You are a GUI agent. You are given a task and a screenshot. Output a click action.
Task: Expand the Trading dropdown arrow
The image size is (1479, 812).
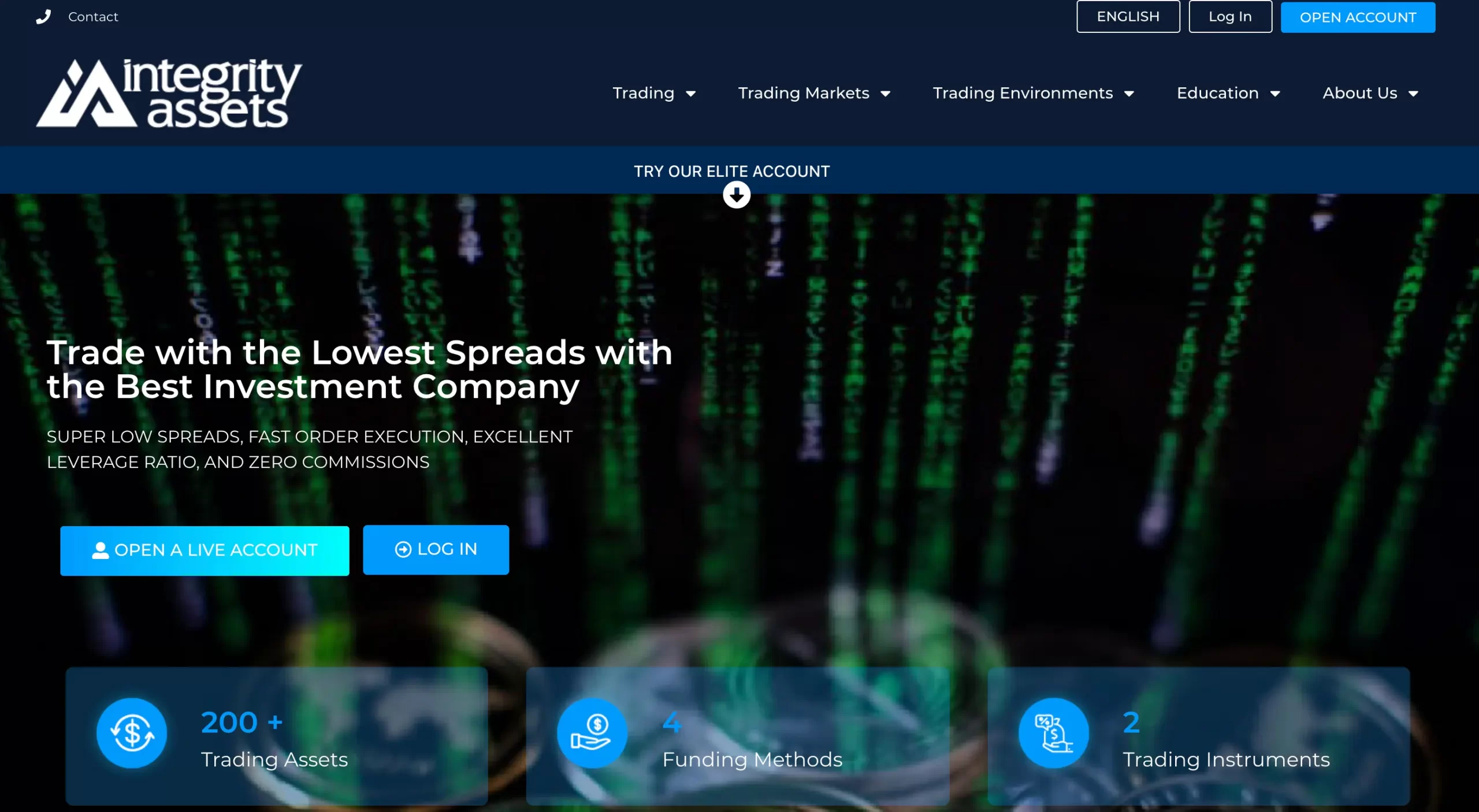[x=690, y=94]
